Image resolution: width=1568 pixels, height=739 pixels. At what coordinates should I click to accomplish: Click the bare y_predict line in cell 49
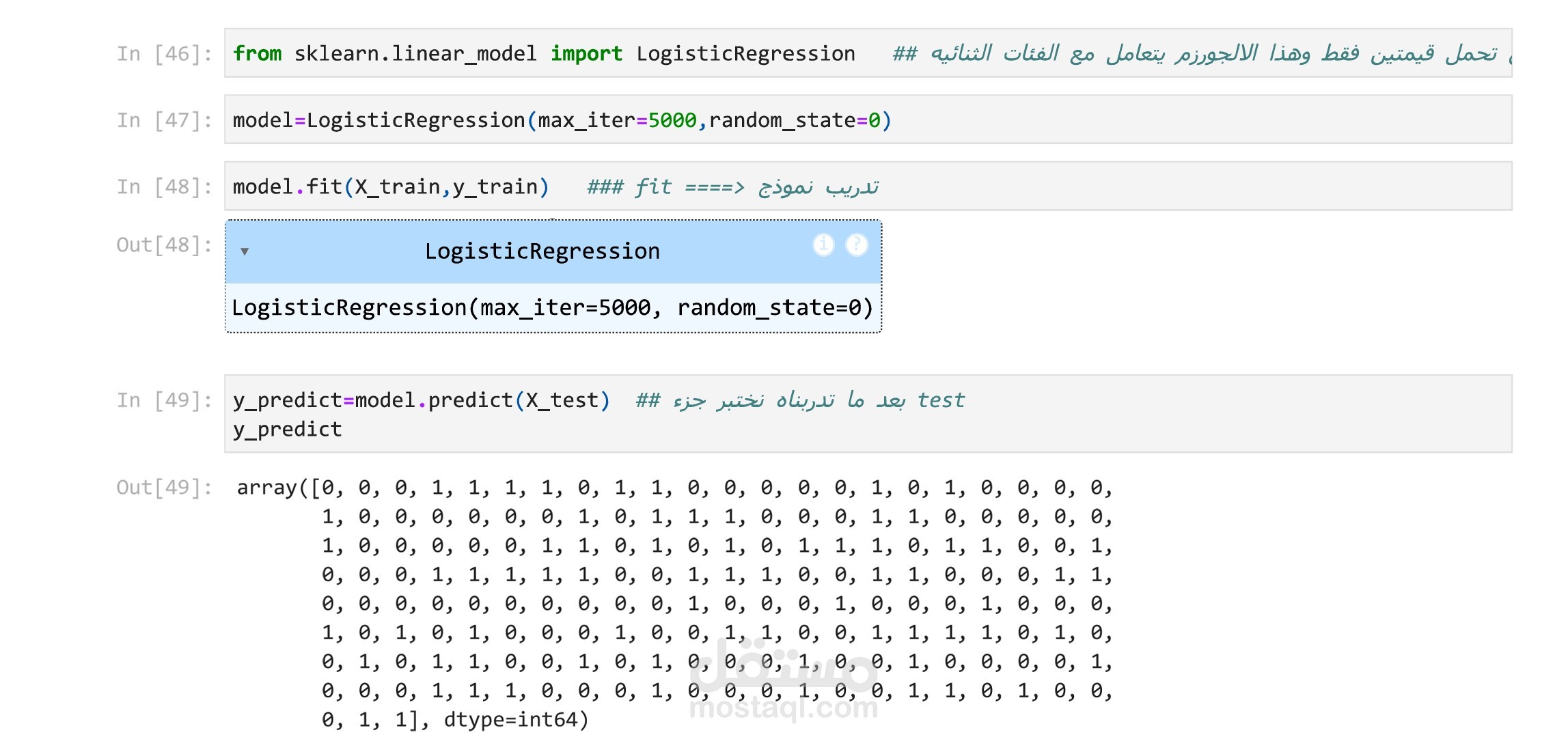coord(287,430)
